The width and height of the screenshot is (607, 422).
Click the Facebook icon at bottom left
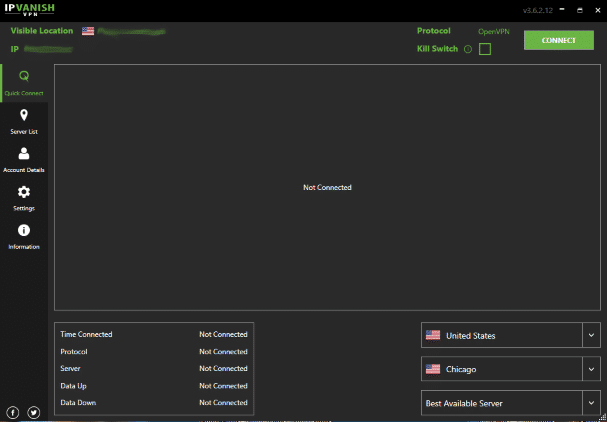[x=13, y=412]
